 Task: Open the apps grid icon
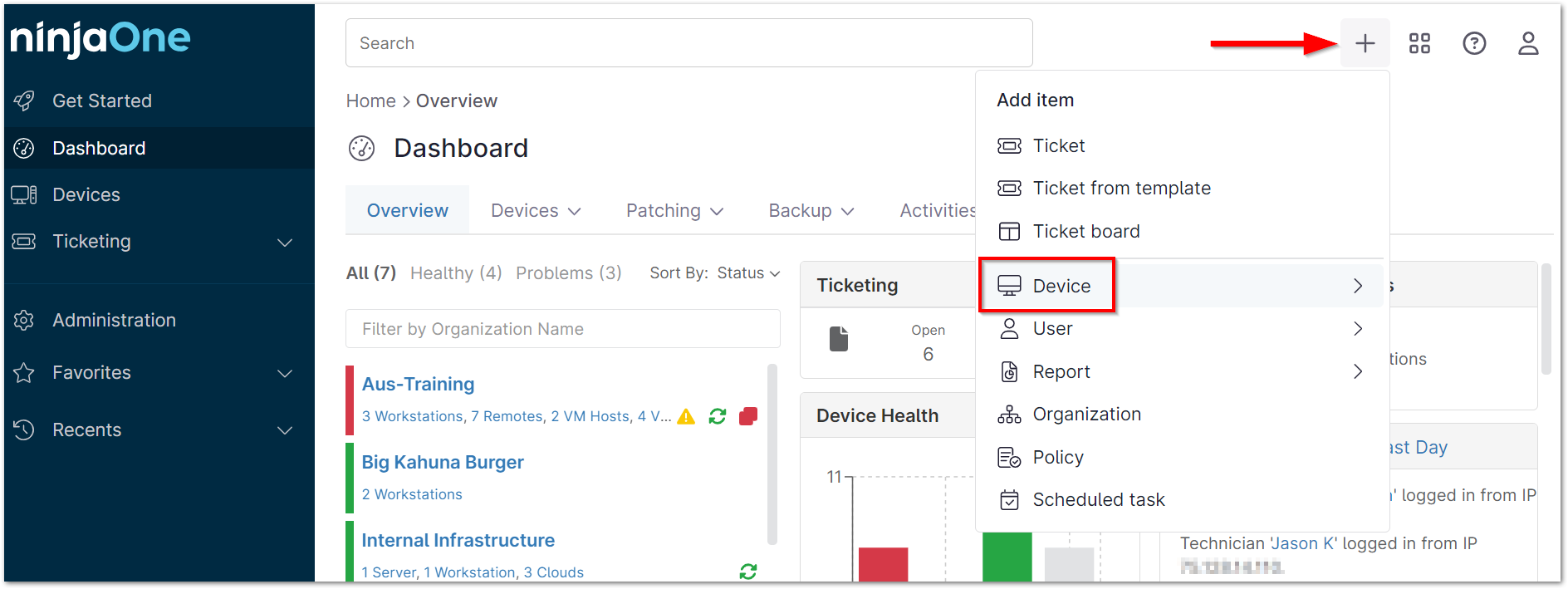click(1419, 43)
